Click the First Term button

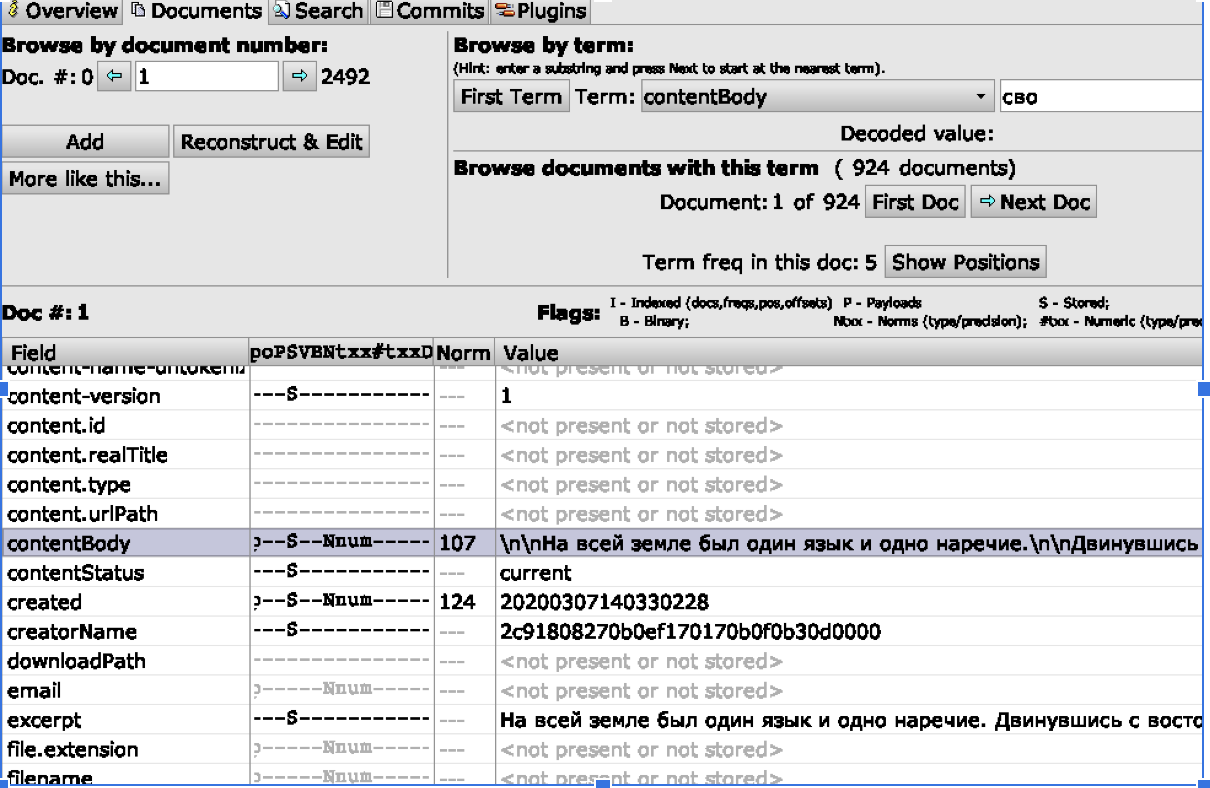coord(512,98)
